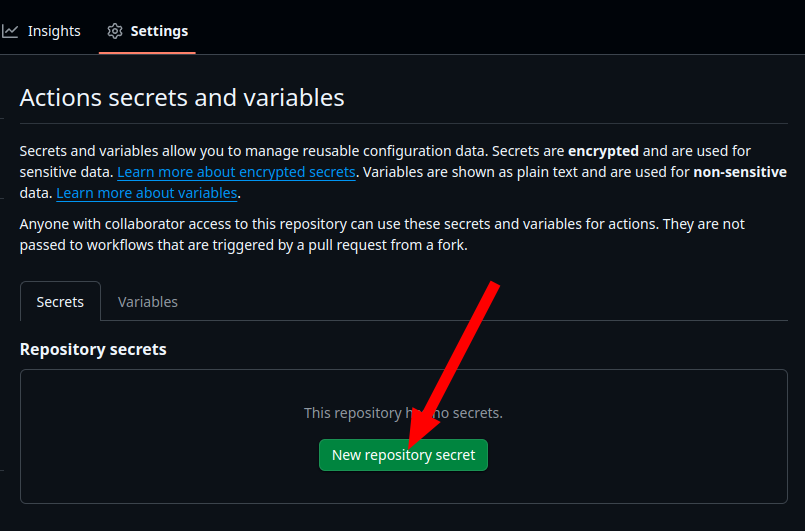Select the Settings tab label

pos(159,31)
